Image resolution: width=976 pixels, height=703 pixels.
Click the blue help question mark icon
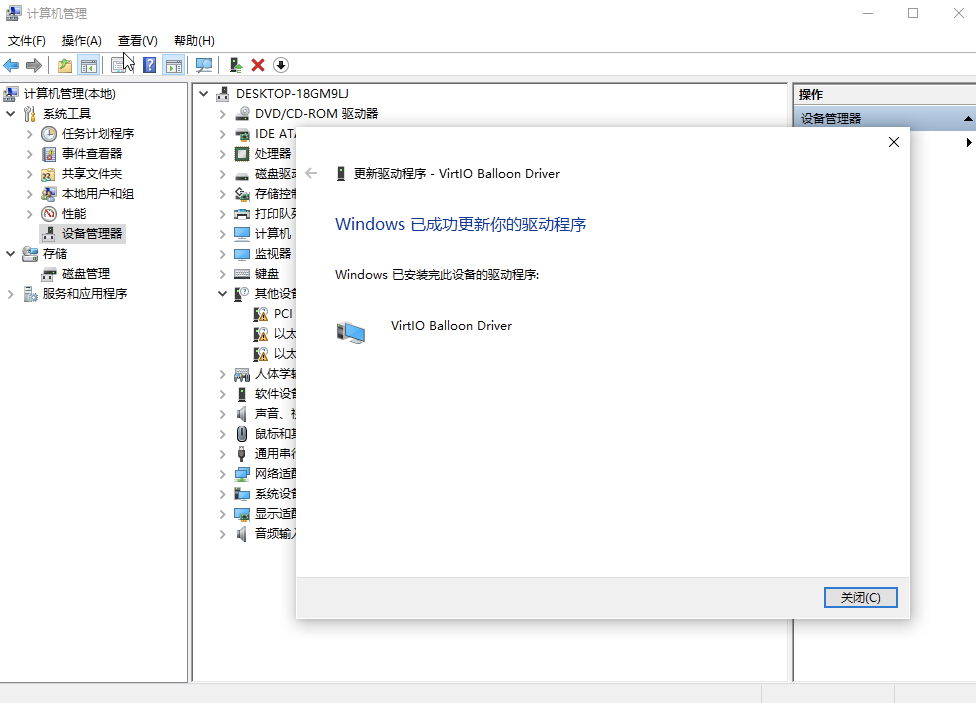coord(149,65)
